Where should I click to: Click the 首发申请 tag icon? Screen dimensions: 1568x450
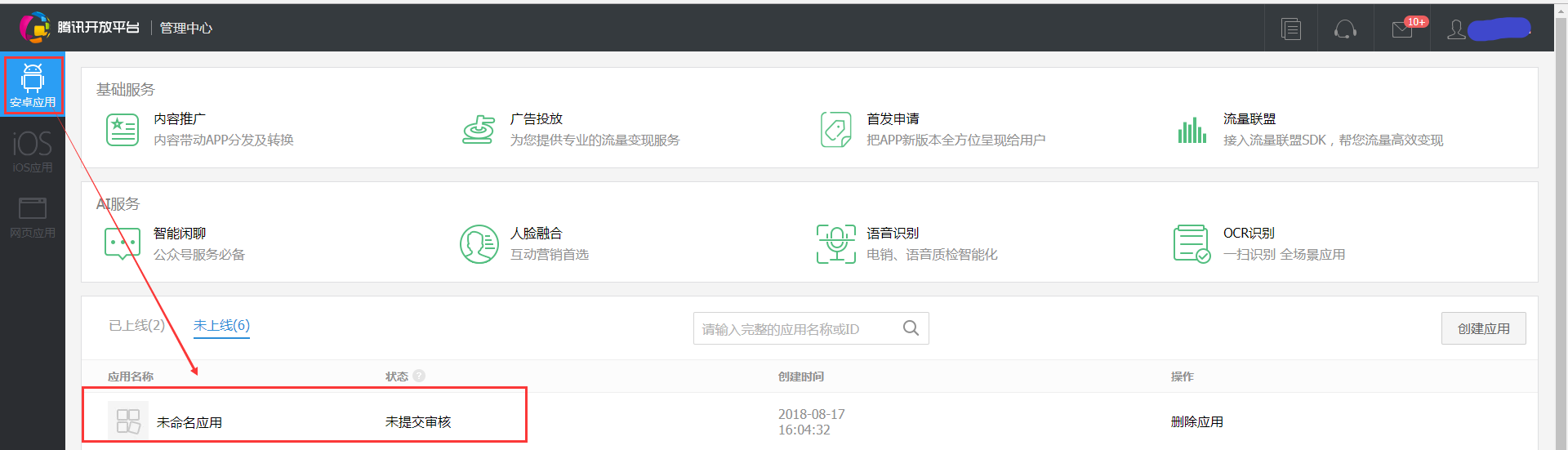coord(835,130)
